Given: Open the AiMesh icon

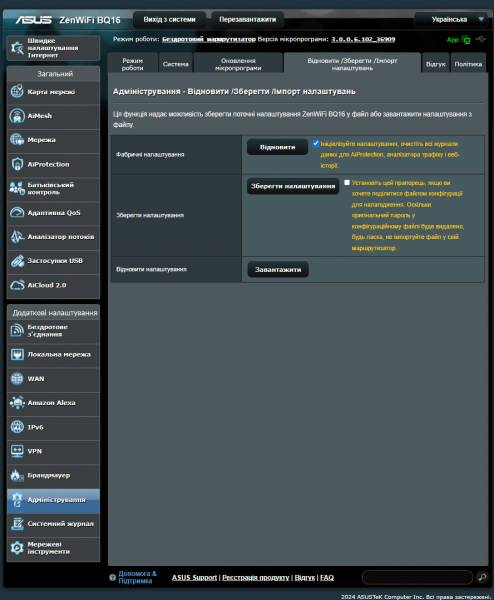Looking at the screenshot, I should click(x=17, y=116).
